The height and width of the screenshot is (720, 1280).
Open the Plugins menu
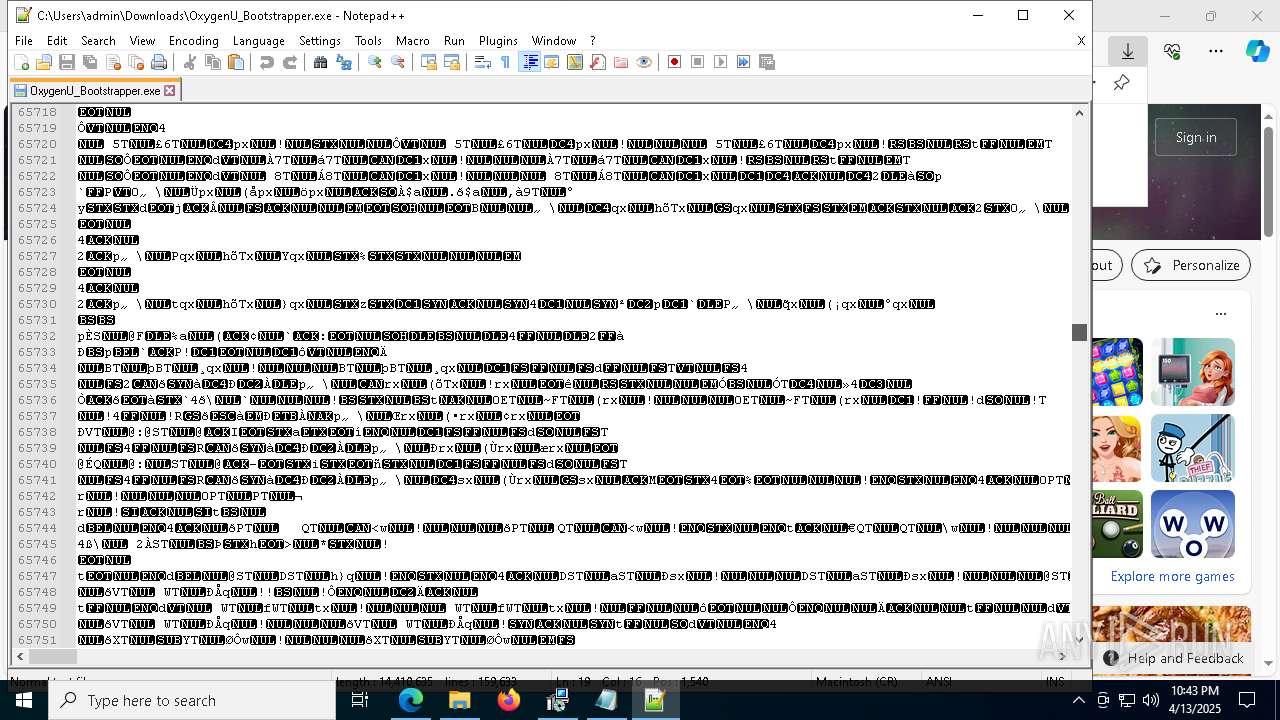[x=498, y=41]
